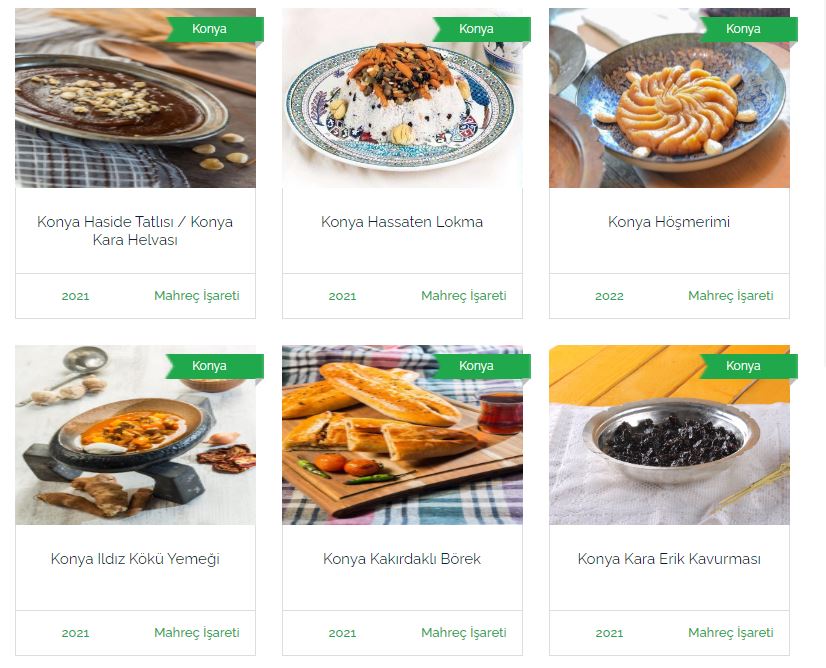Open the Konya Ildız Kökü Yemeği photo
826x668 pixels.
[x=135, y=435]
